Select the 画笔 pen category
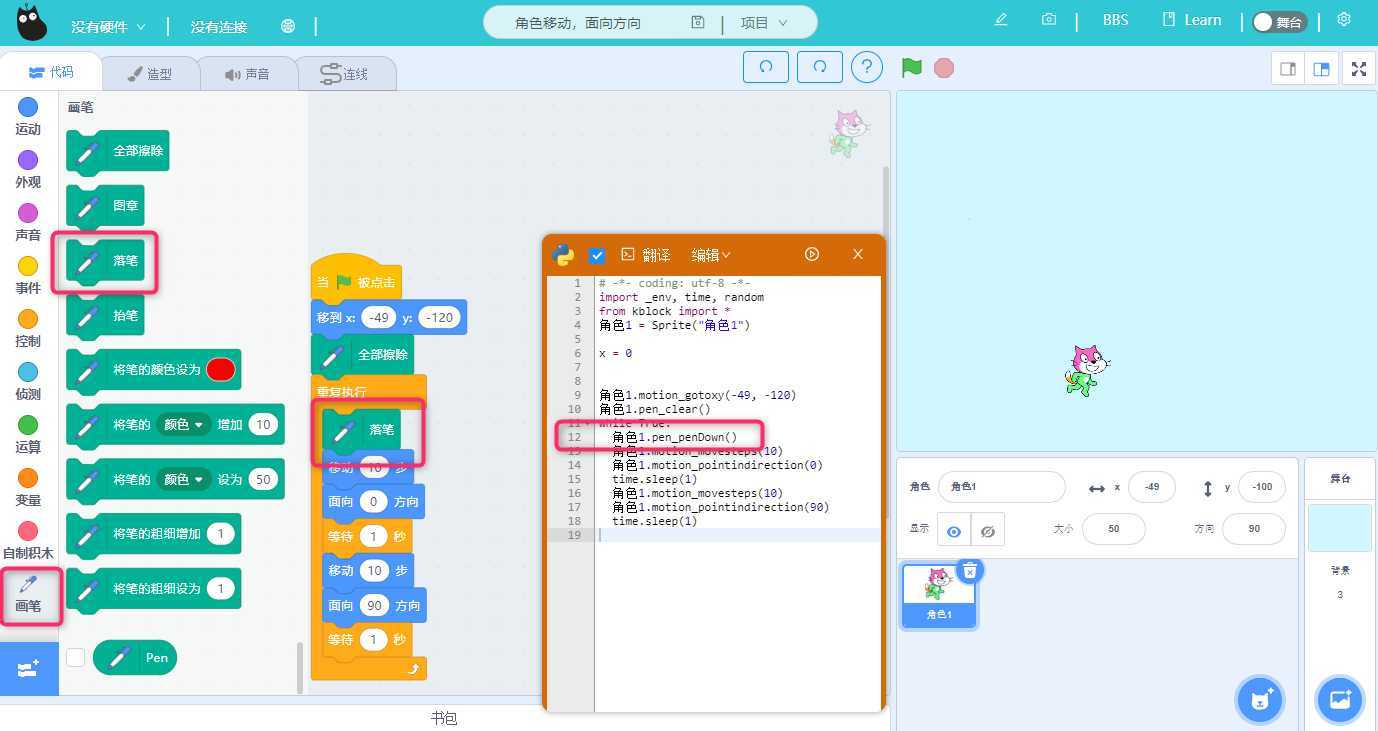Viewport: 1378px width, 731px height. click(x=28, y=594)
